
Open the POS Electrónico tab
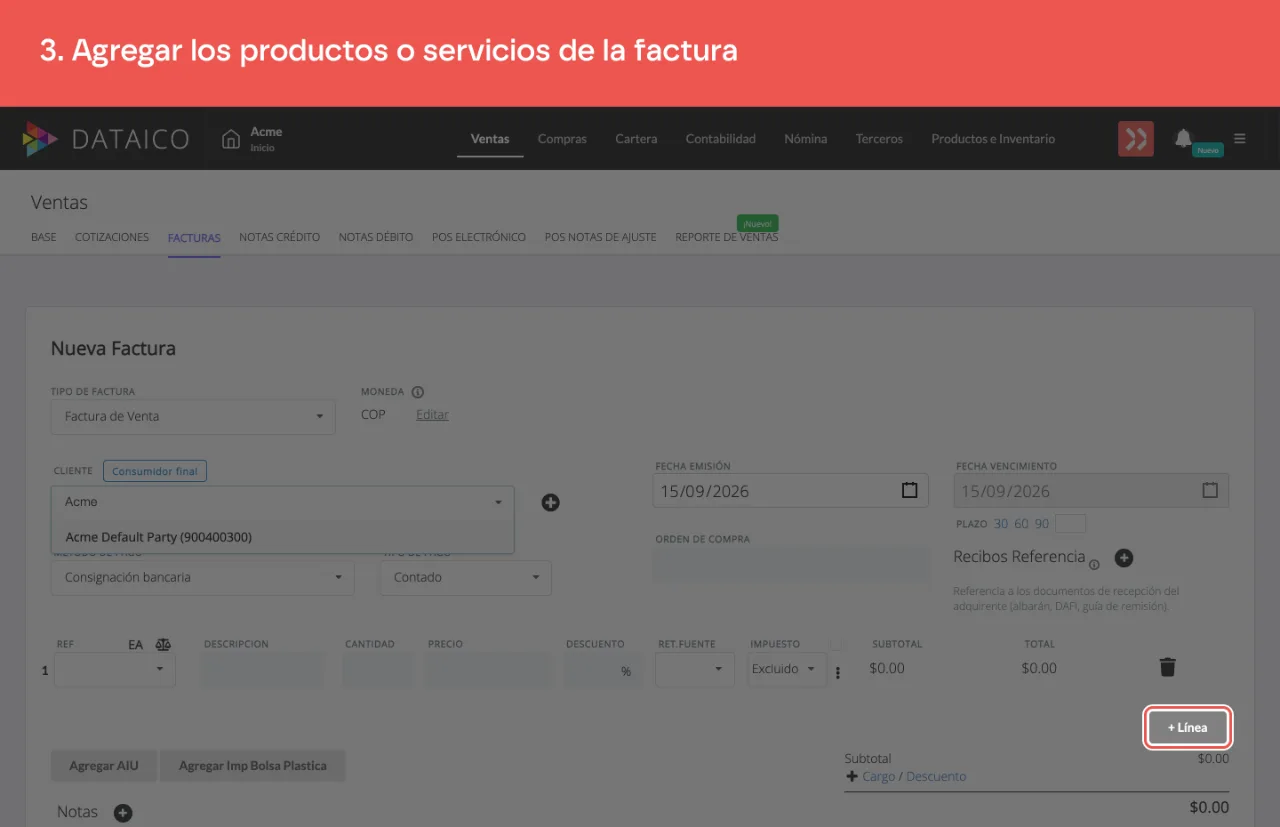tap(479, 238)
